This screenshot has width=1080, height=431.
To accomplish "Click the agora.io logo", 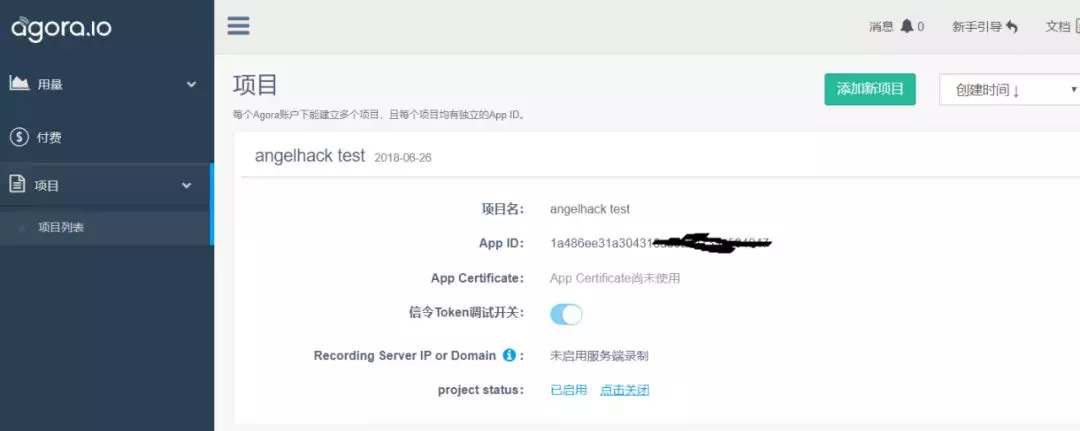I will click(61, 28).
